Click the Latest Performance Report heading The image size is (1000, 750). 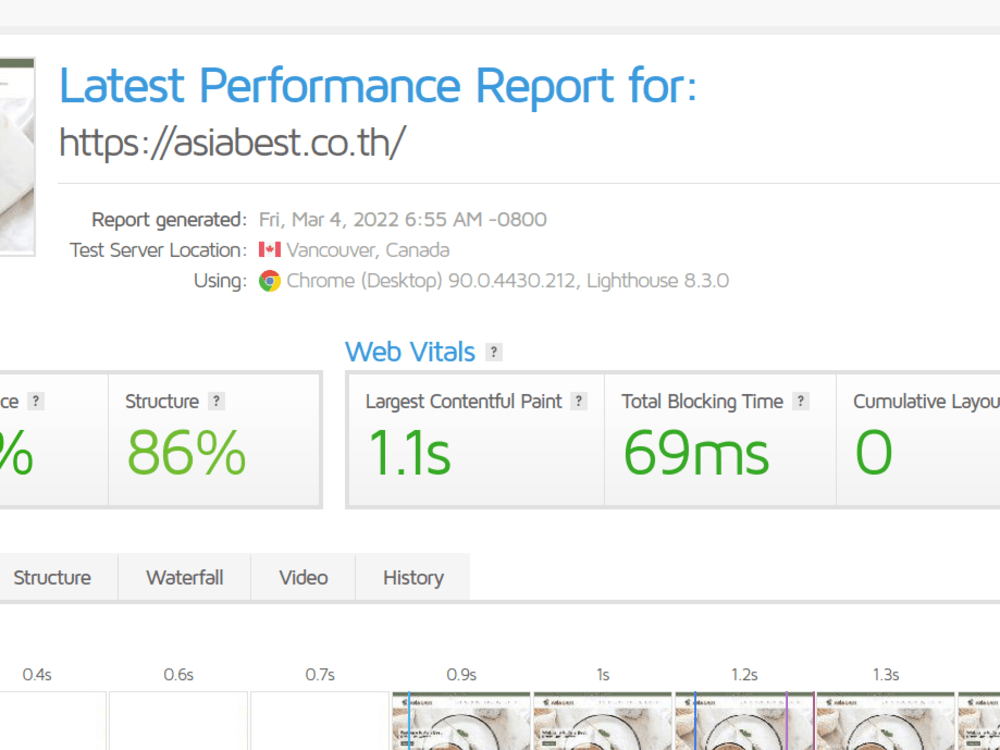(378, 85)
